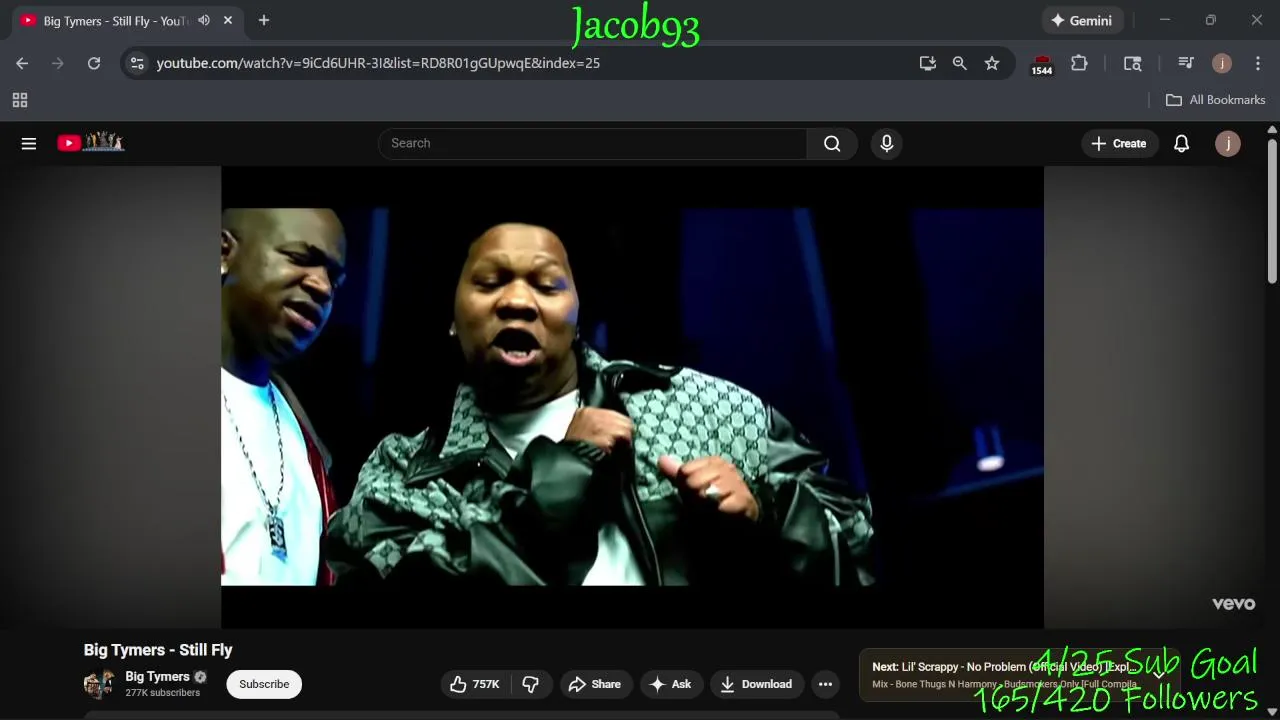Open YouTube account avatar menu
This screenshot has height=720, width=1280.
(x=1227, y=143)
